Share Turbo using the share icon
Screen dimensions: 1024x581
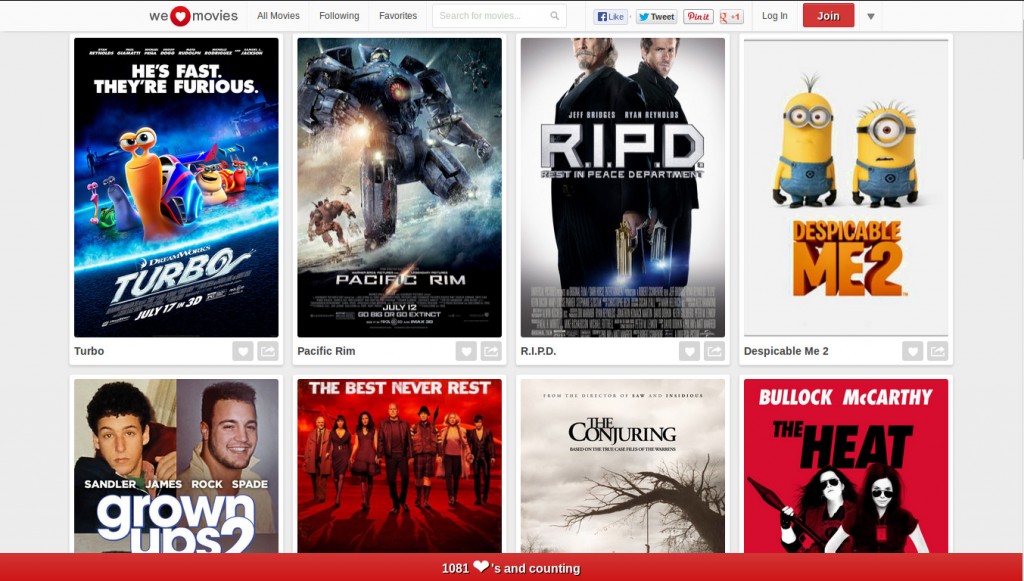pos(268,351)
